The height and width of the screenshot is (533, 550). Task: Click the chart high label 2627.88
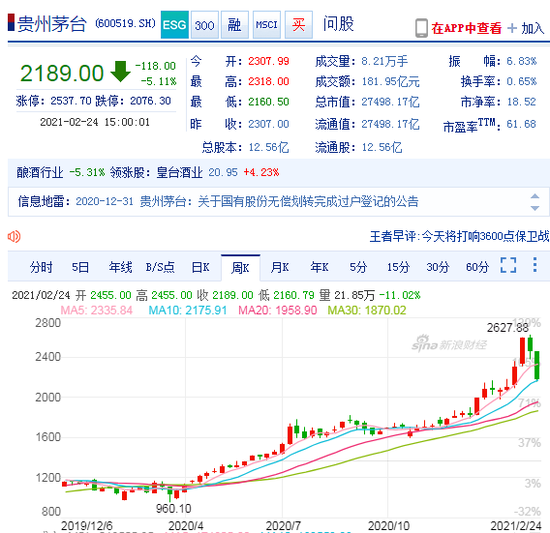pyautogui.click(x=508, y=328)
